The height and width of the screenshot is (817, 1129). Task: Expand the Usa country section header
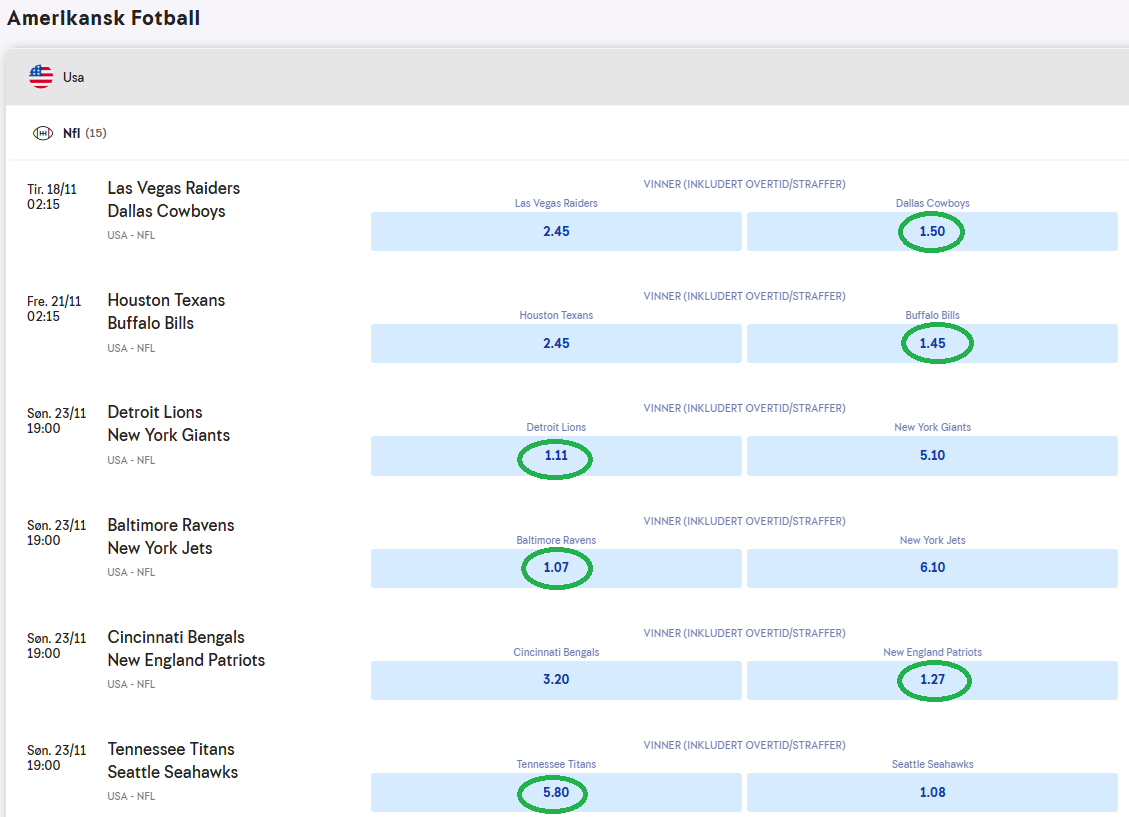(x=566, y=77)
